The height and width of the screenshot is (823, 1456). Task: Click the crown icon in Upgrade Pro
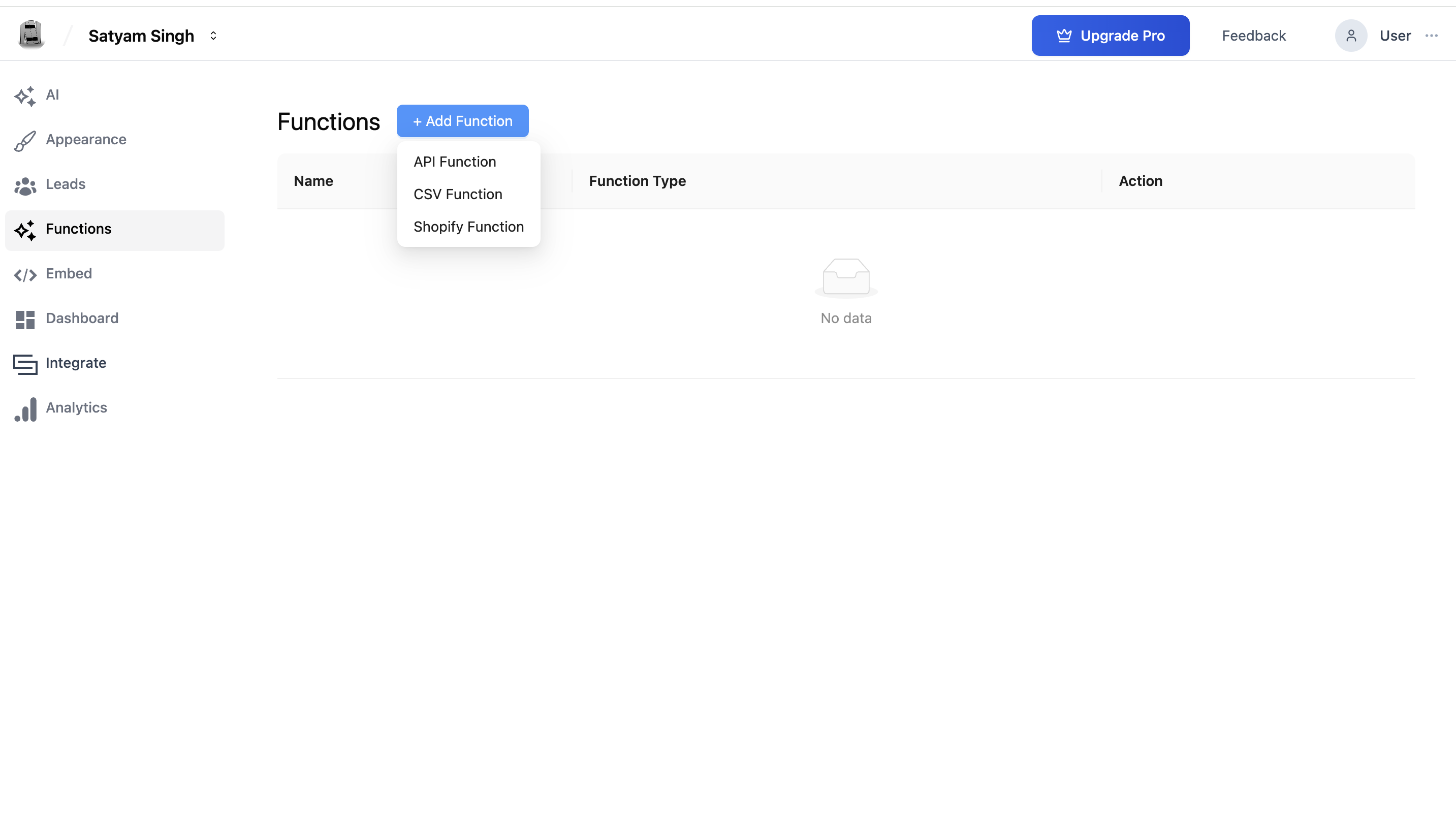tap(1064, 36)
